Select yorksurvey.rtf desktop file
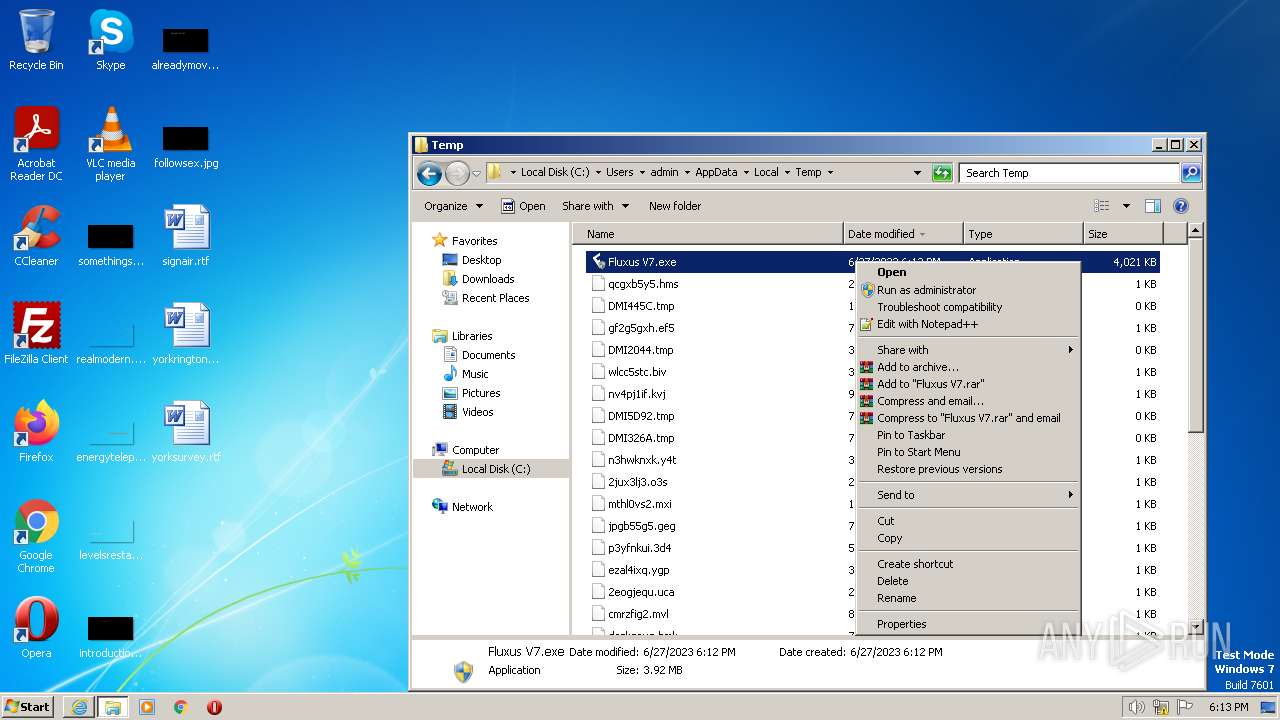This screenshot has height=720, width=1280. click(186, 432)
